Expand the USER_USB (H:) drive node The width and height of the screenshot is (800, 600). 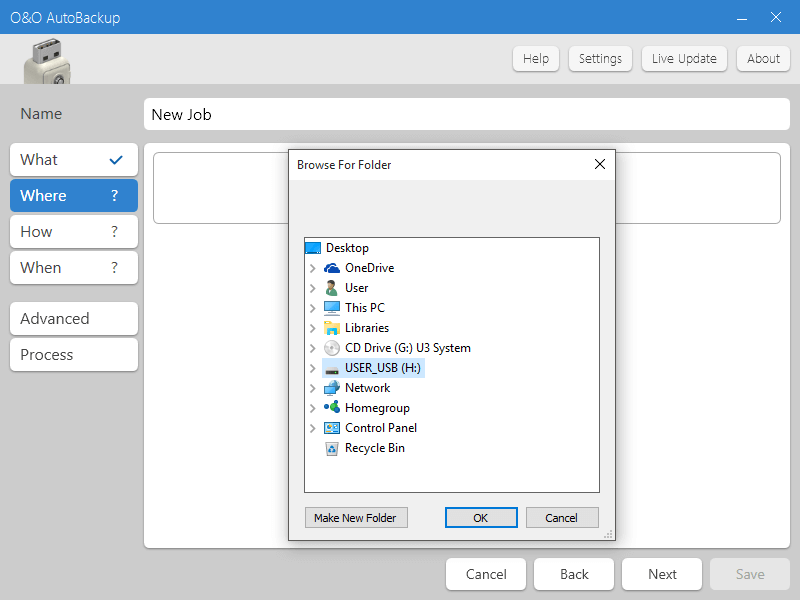pyautogui.click(x=313, y=368)
